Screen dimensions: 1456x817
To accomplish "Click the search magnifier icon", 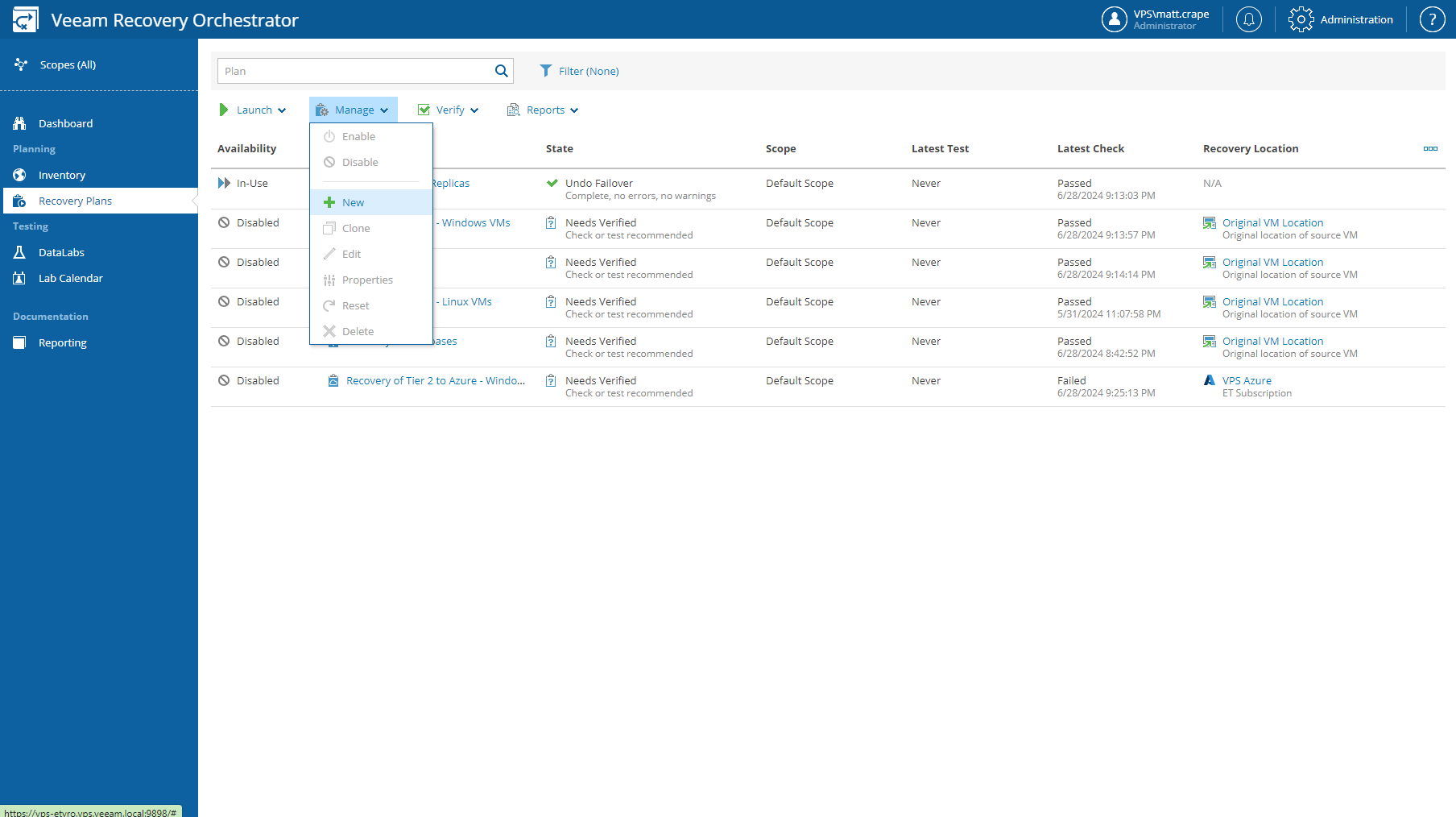I will pyautogui.click(x=501, y=71).
